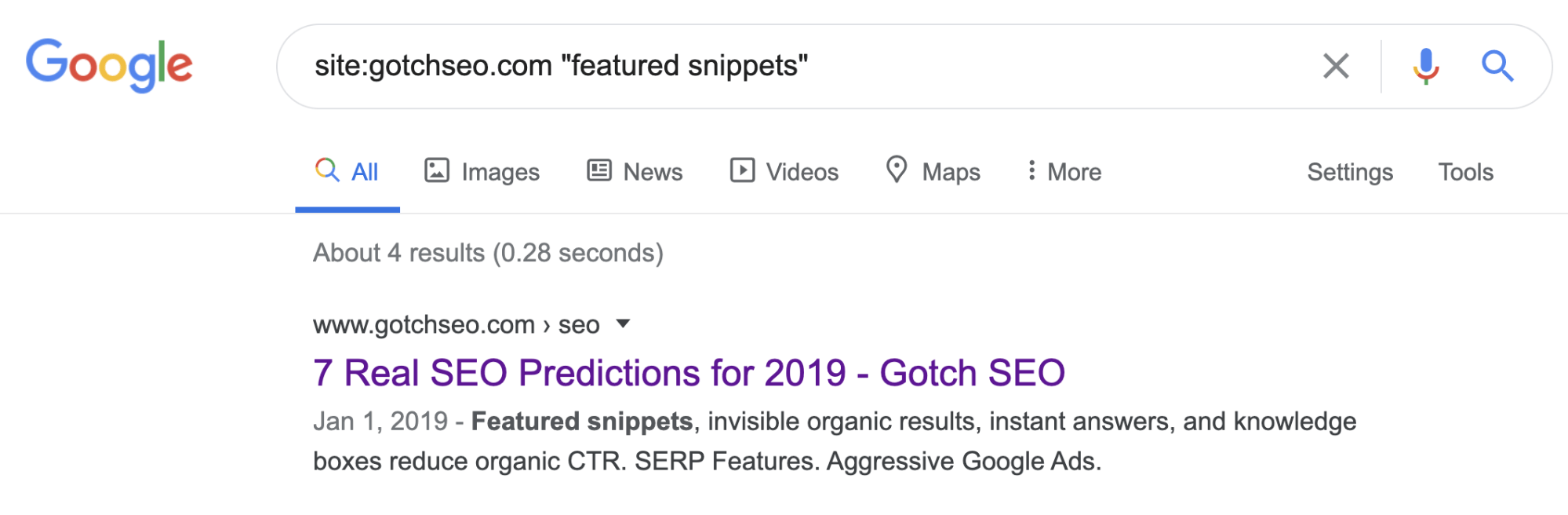
Task: Select the All results tab
Action: pos(347,172)
